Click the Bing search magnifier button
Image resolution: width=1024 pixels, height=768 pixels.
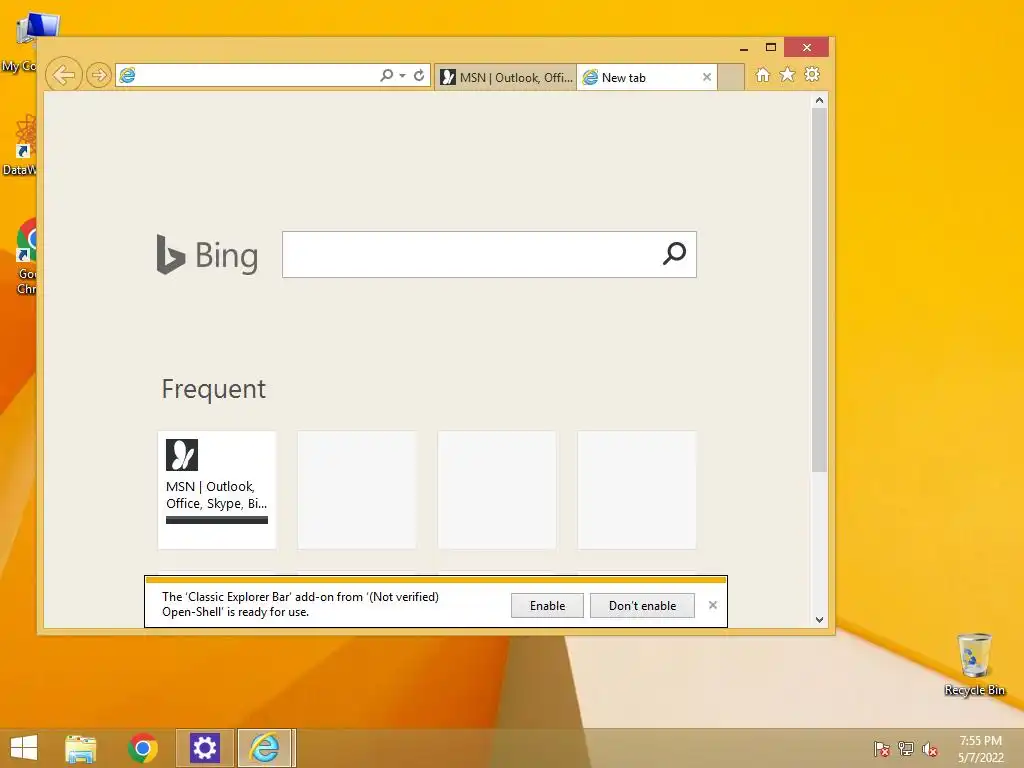[675, 253]
